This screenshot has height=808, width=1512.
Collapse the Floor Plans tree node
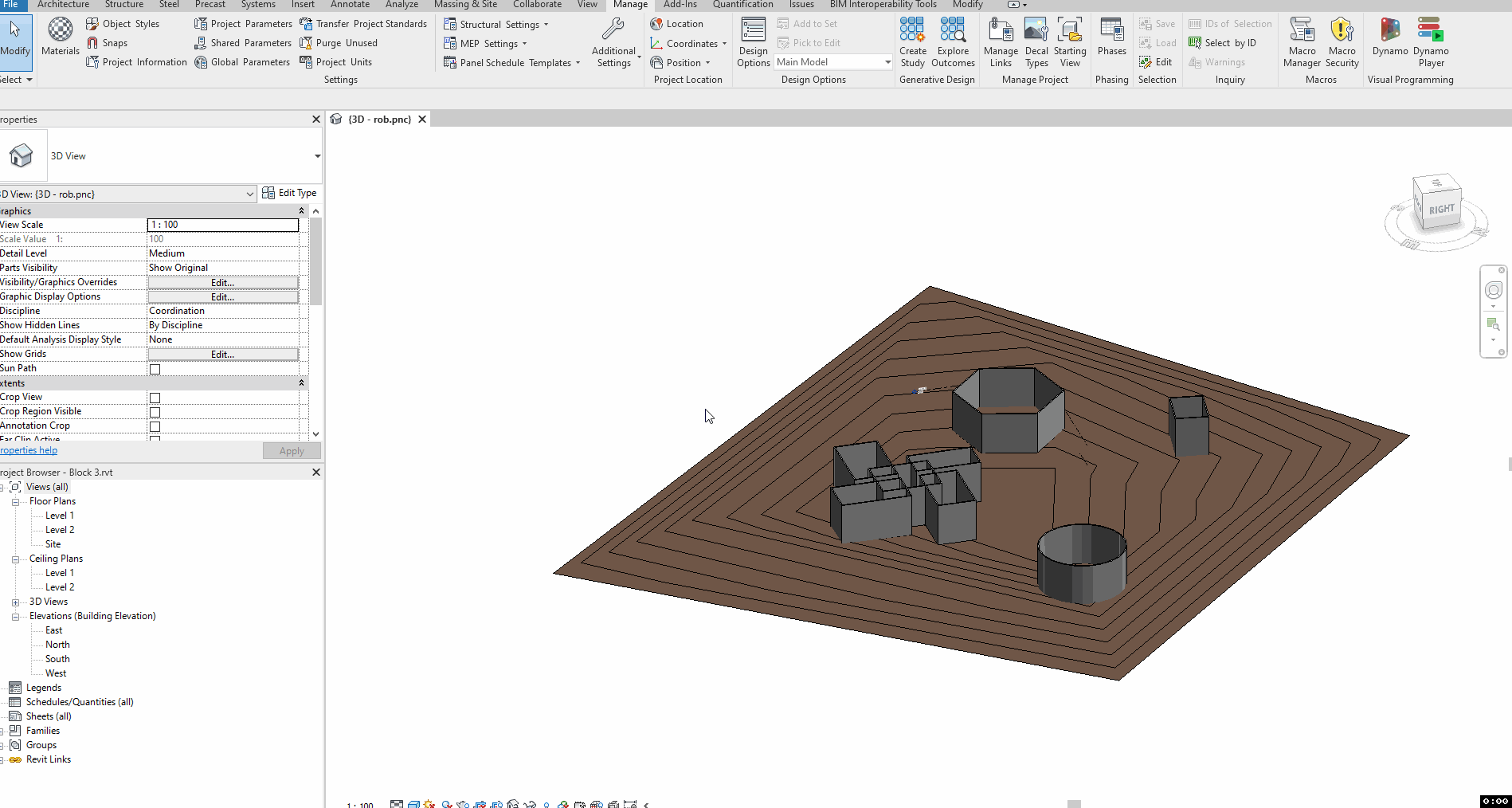[x=15, y=502]
